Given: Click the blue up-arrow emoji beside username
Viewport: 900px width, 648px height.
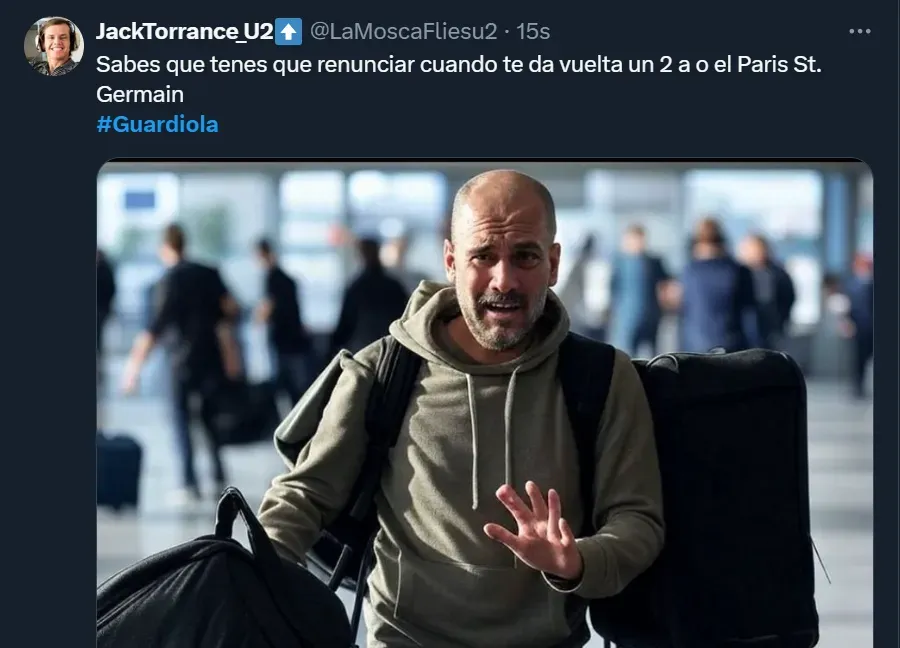Looking at the screenshot, I should point(288,31).
